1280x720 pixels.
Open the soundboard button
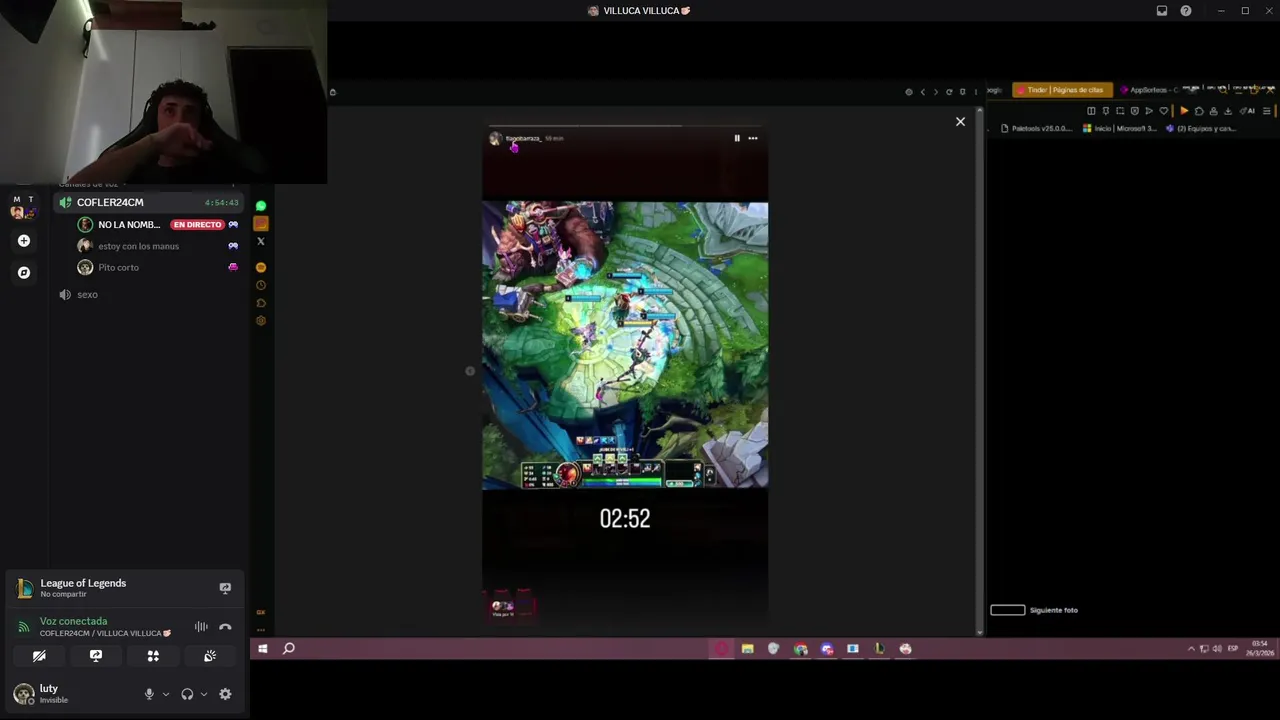(210, 656)
